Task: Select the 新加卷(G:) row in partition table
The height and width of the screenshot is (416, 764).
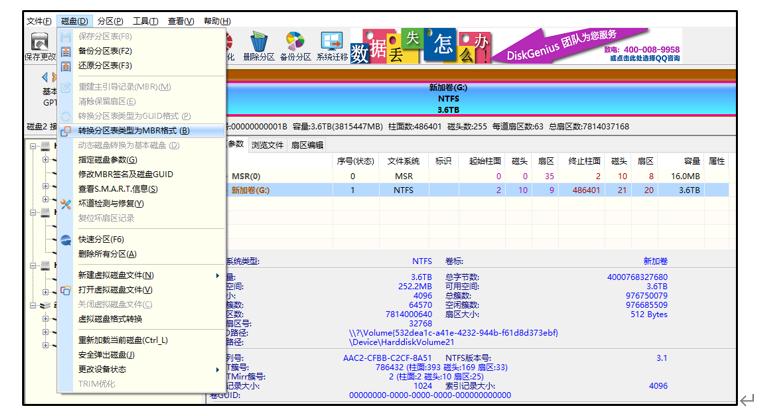Action: click(478, 190)
